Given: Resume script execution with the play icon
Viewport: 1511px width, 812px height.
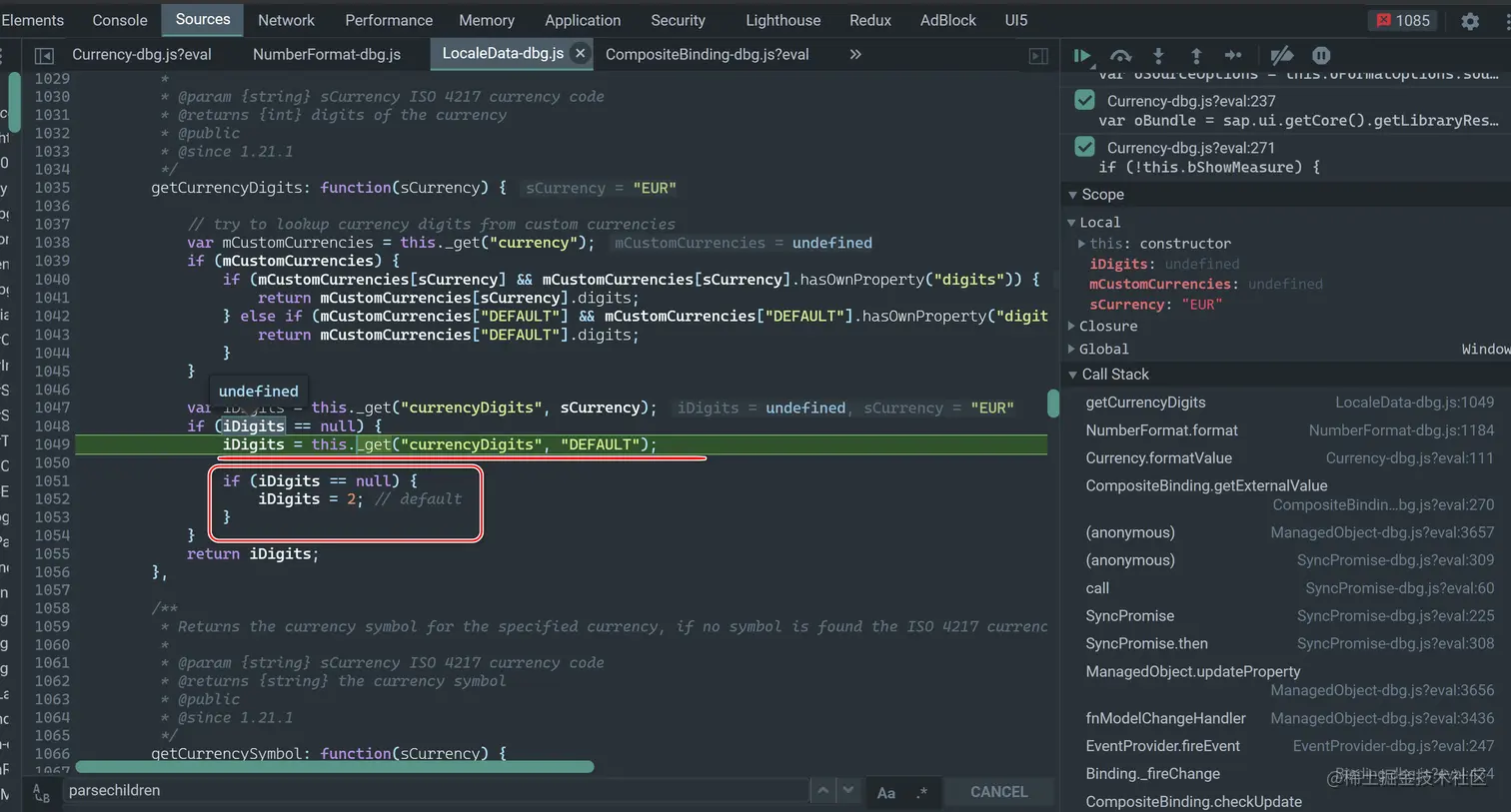Looking at the screenshot, I should tap(1081, 56).
